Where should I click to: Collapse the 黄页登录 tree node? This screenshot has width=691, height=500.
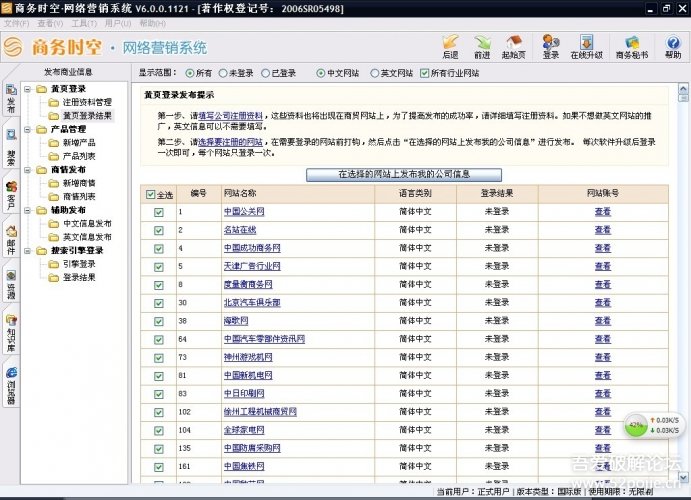pyautogui.click(x=28, y=89)
